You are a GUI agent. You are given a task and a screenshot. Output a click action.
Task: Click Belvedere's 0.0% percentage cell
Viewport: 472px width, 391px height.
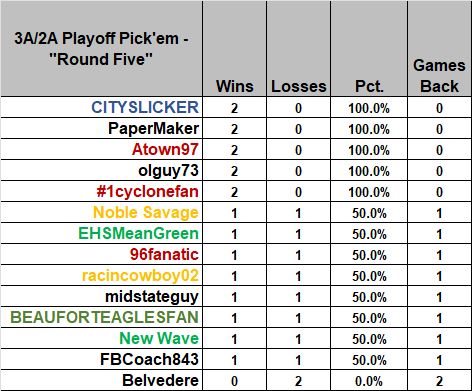(369, 381)
